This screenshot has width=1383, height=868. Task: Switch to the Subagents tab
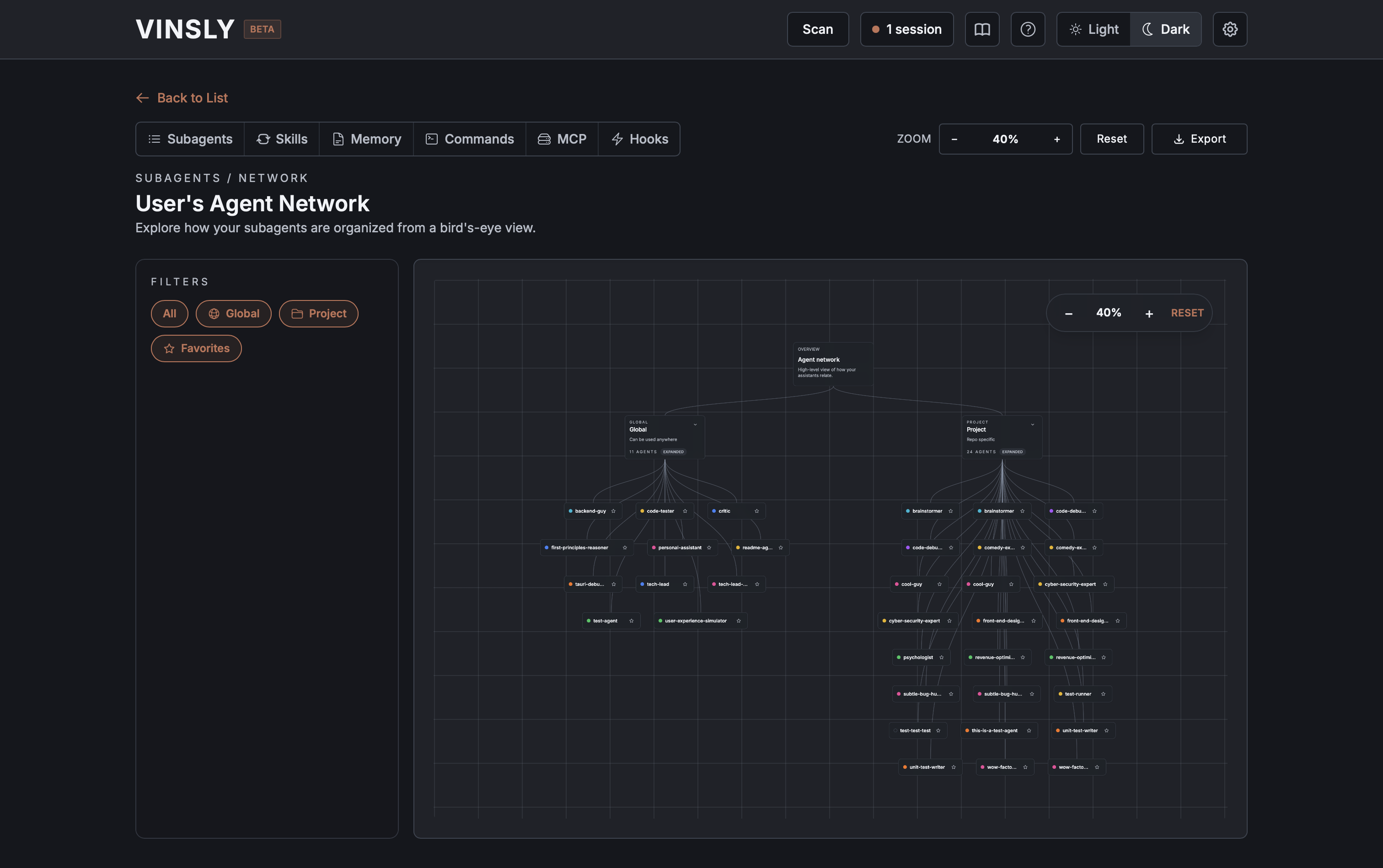[190, 139]
